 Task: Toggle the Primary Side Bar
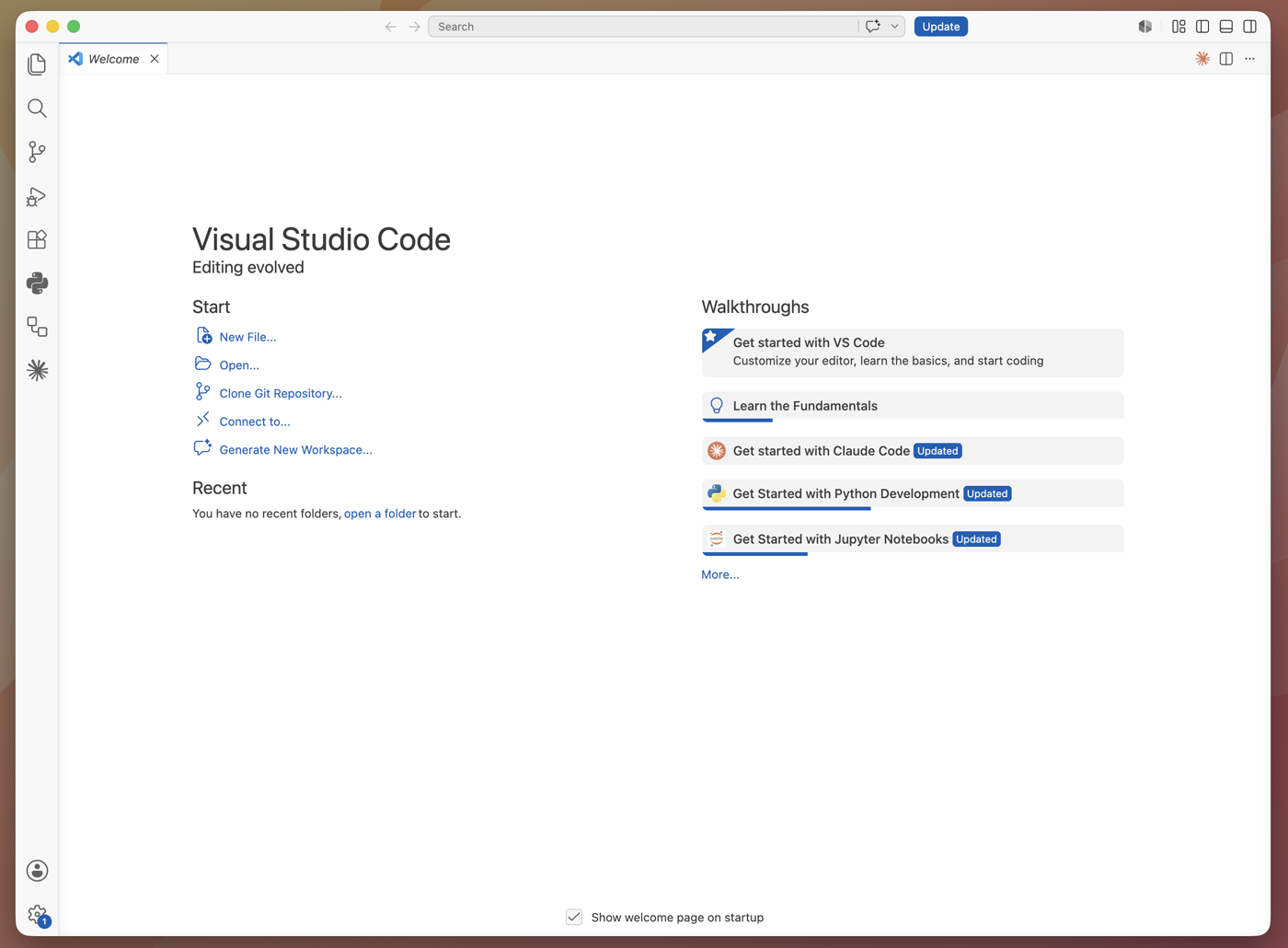[1202, 27]
